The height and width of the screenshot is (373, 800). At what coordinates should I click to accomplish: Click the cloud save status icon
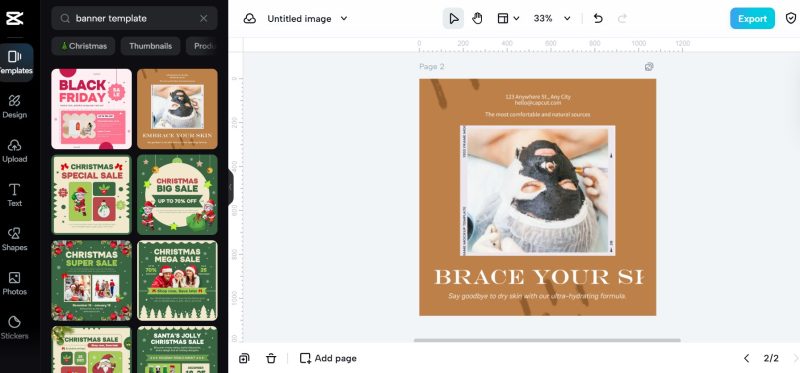249,19
